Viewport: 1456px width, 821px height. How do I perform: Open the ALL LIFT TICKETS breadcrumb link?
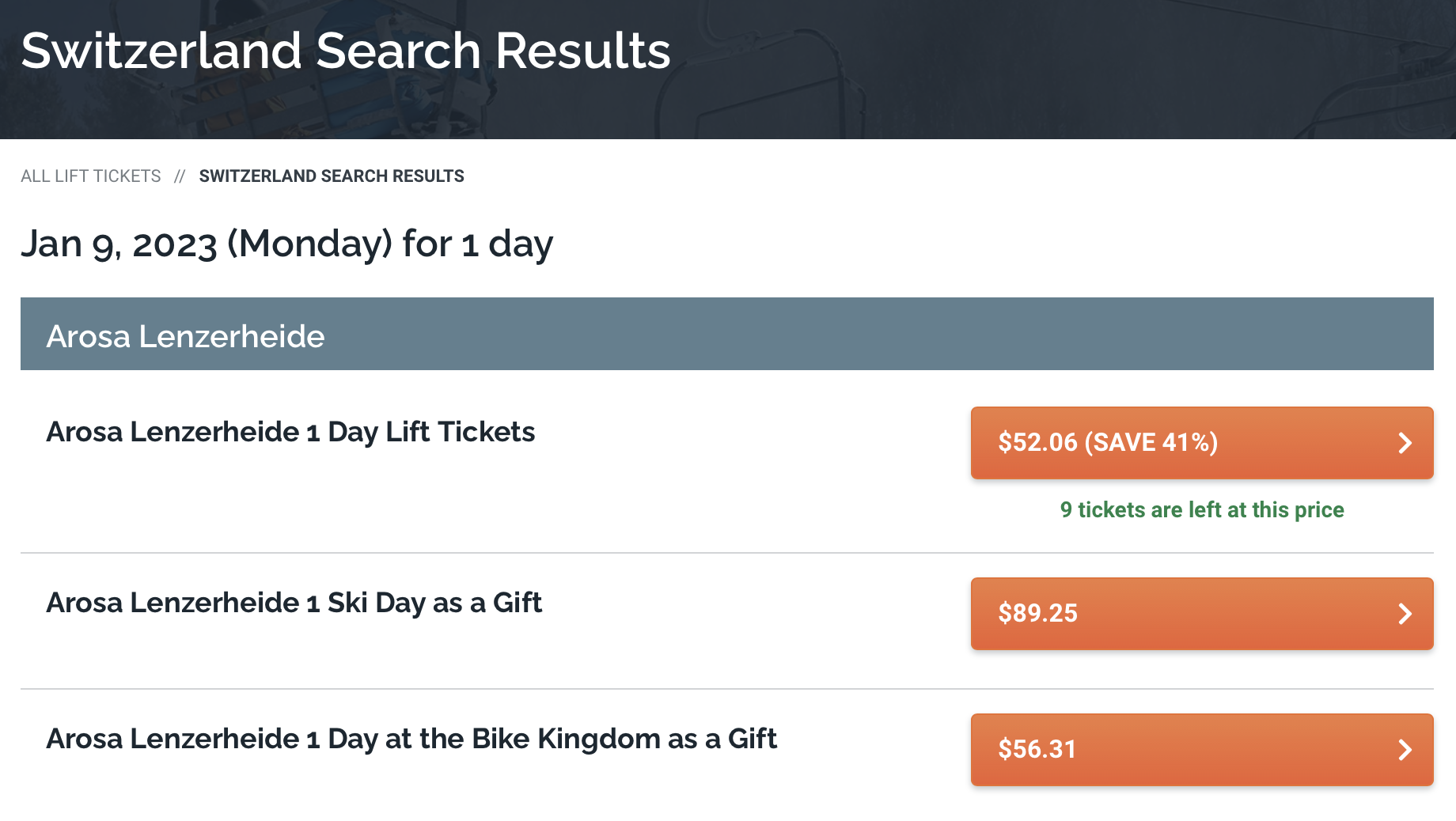coord(91,176)
